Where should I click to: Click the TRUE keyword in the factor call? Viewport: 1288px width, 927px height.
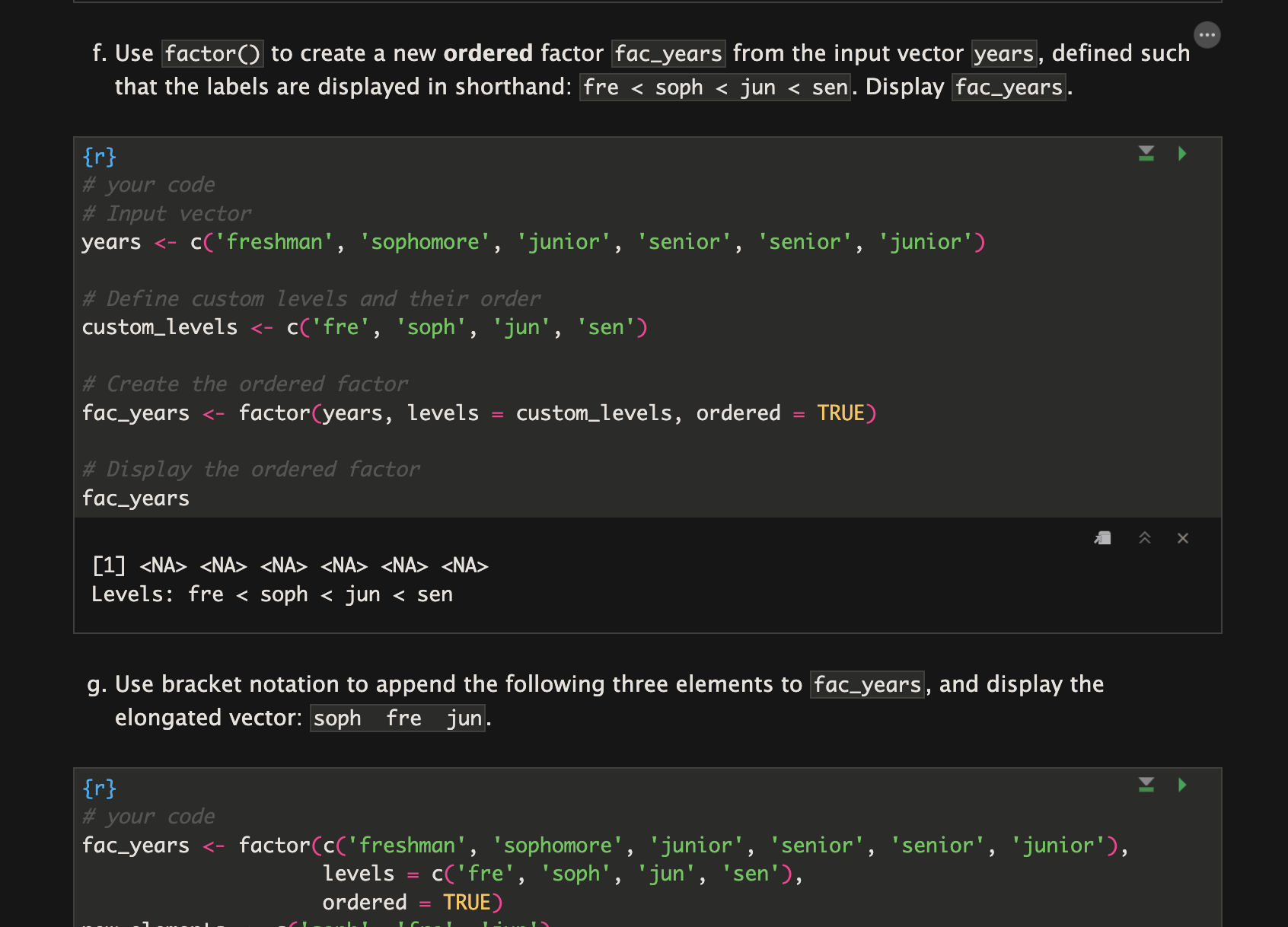[841, 413]
